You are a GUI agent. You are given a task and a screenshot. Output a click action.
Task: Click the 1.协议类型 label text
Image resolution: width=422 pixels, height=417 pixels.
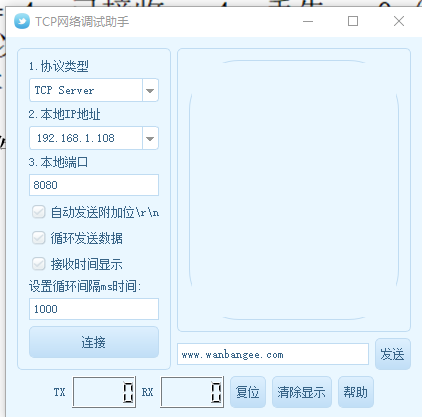(x=59, y=66)
